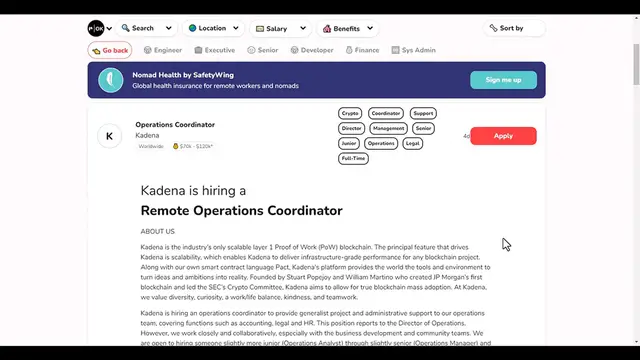Select the Executive category tab
Screen dimensions: 640x360
(214, 50)
